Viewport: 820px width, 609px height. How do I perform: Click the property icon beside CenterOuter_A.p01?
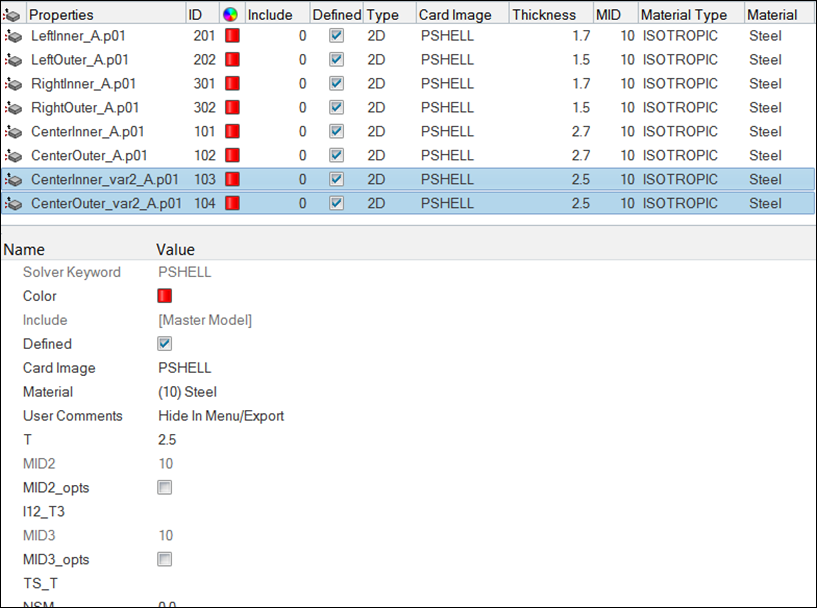pyautogui.click(x=13, y=156)
